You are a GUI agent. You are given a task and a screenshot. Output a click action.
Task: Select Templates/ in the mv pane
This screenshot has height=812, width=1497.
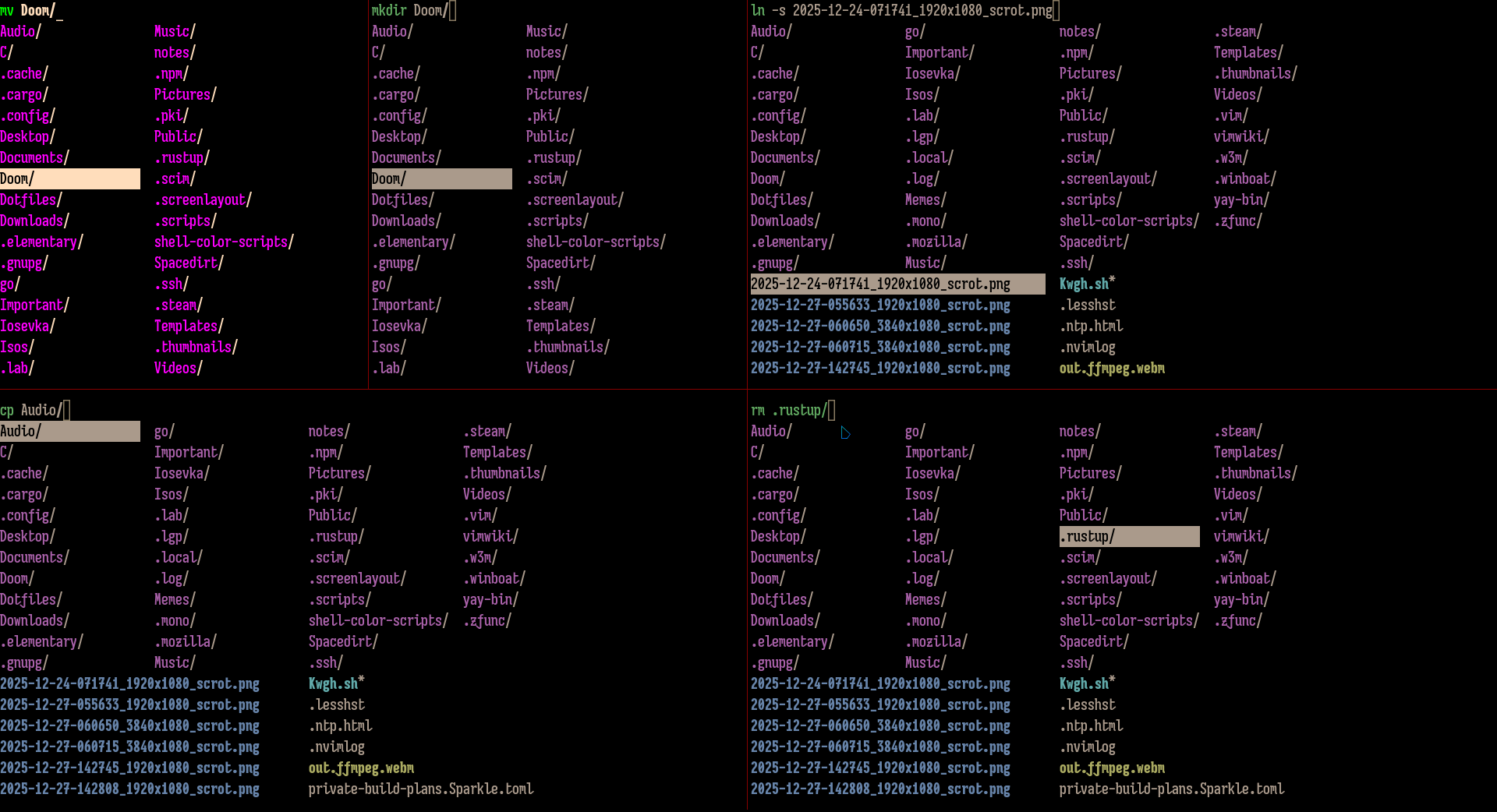tap(189, 326)
